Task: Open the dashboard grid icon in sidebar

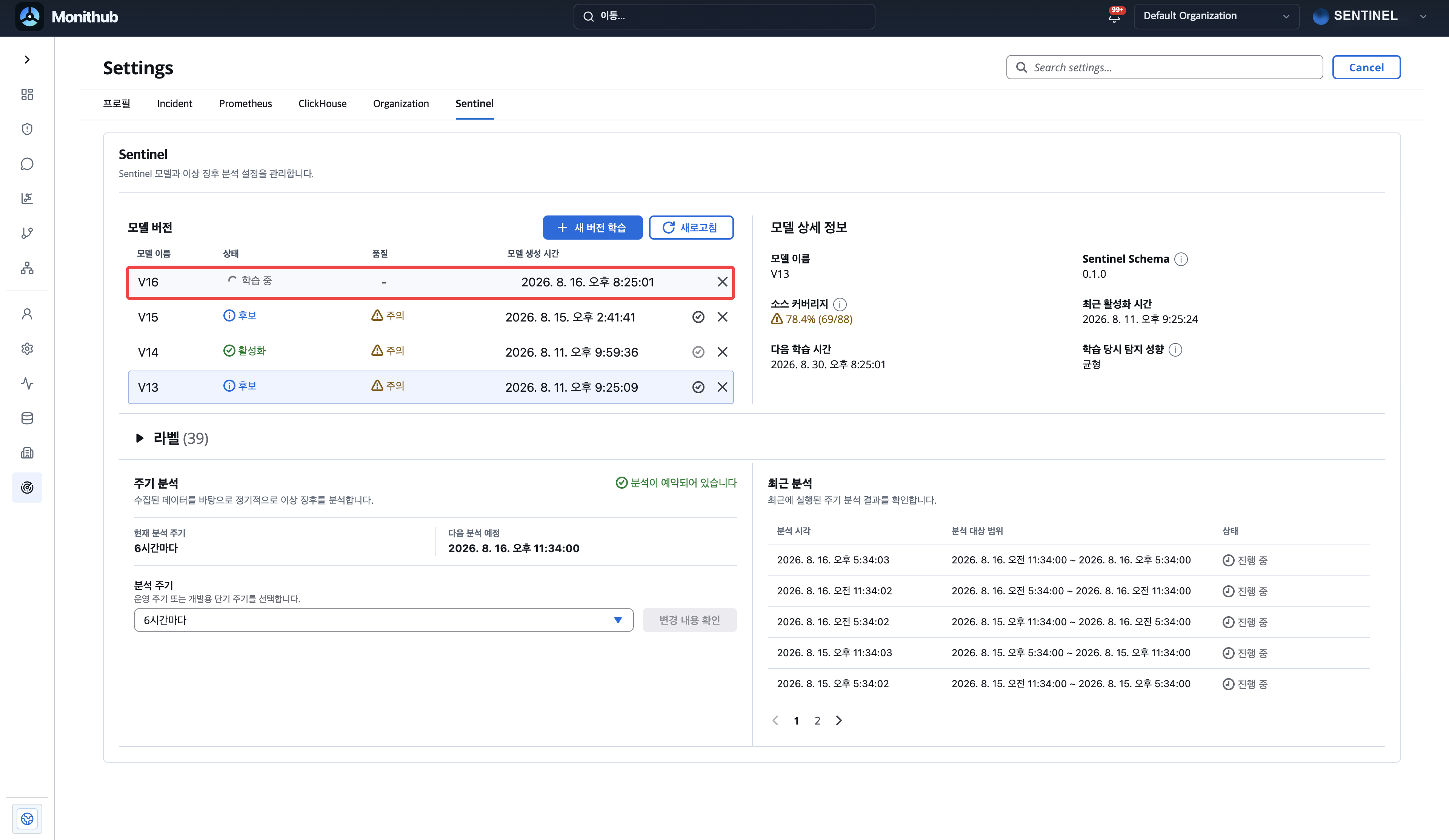Action: (x=27, y=94)
